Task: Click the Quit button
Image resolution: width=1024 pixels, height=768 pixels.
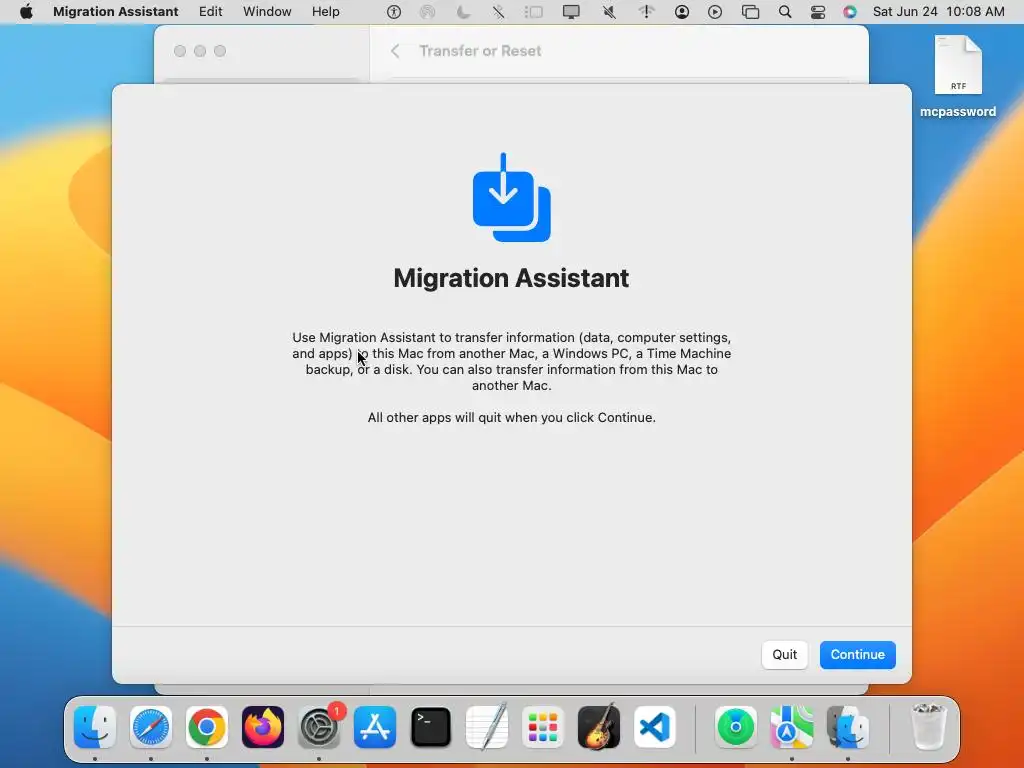Action: point(784,654)
